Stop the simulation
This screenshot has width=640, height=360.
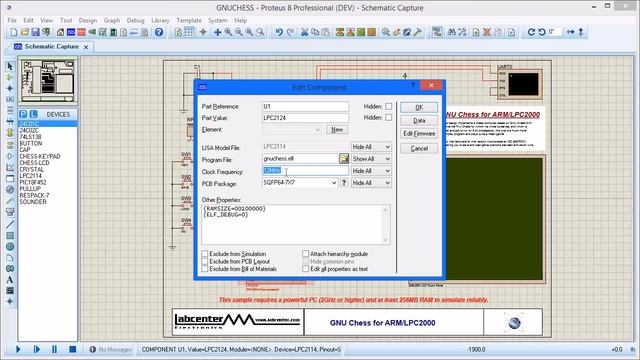pyautogui.click(x=73, y=349)
